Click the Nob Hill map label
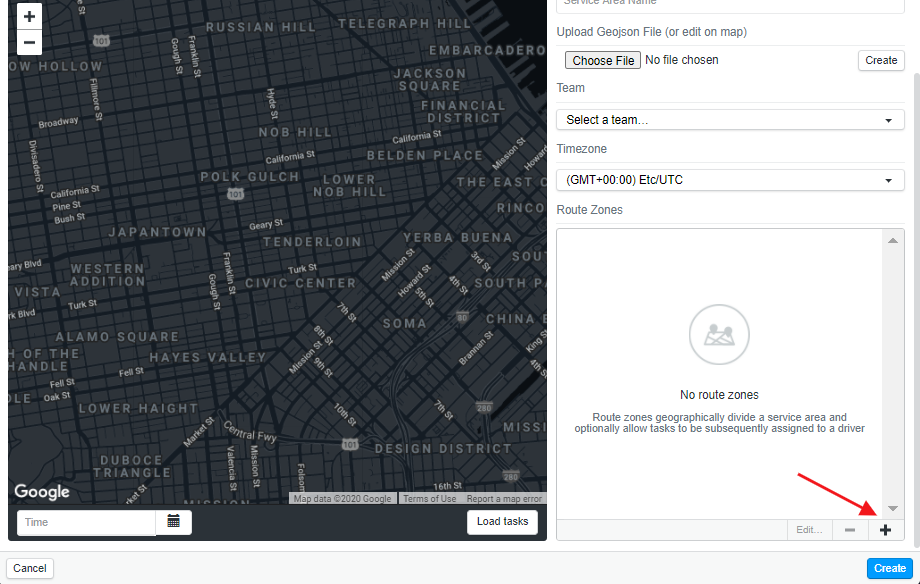 point(295,133)
